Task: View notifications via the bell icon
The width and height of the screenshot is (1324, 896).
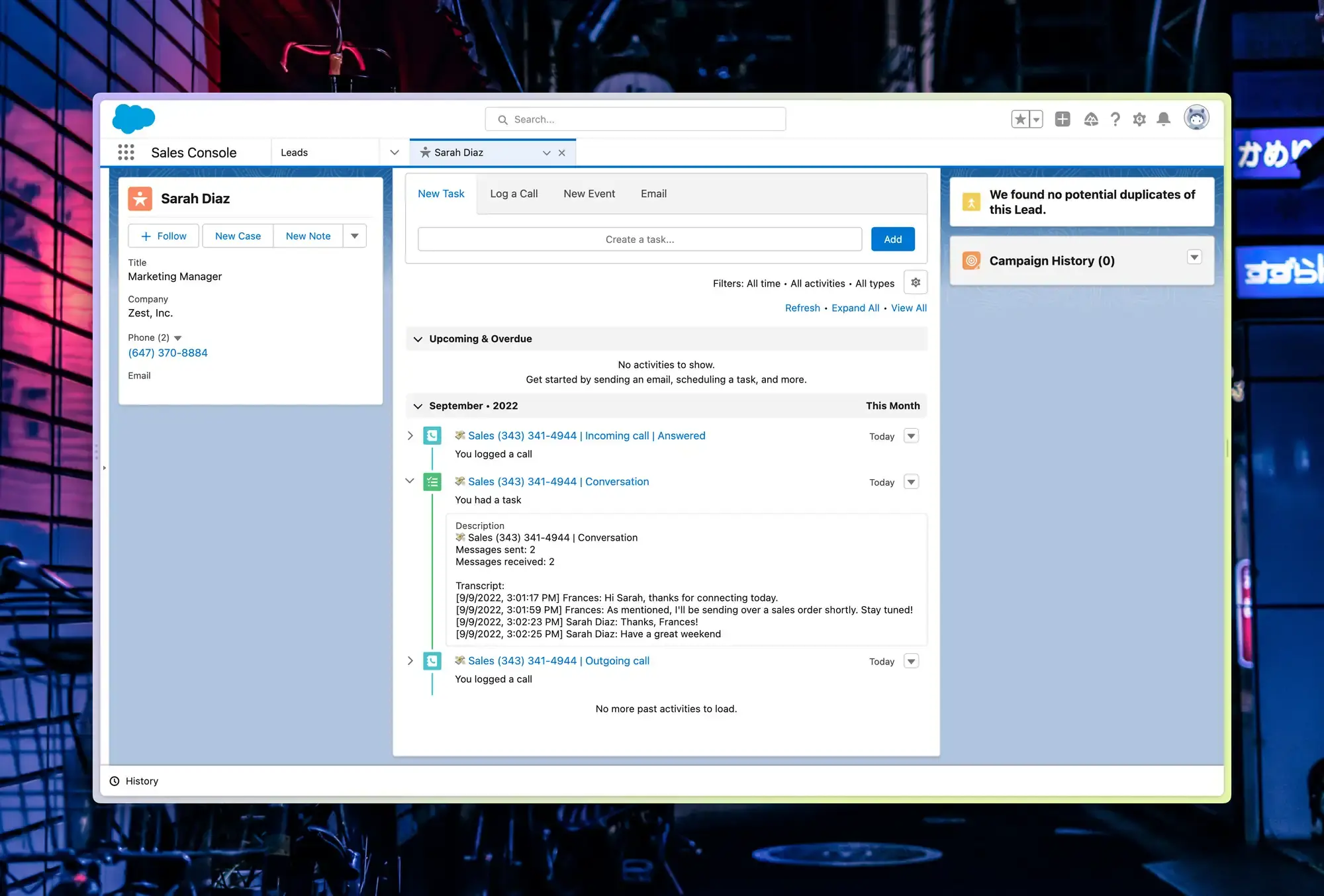Action: click(x=1163, y=119)
